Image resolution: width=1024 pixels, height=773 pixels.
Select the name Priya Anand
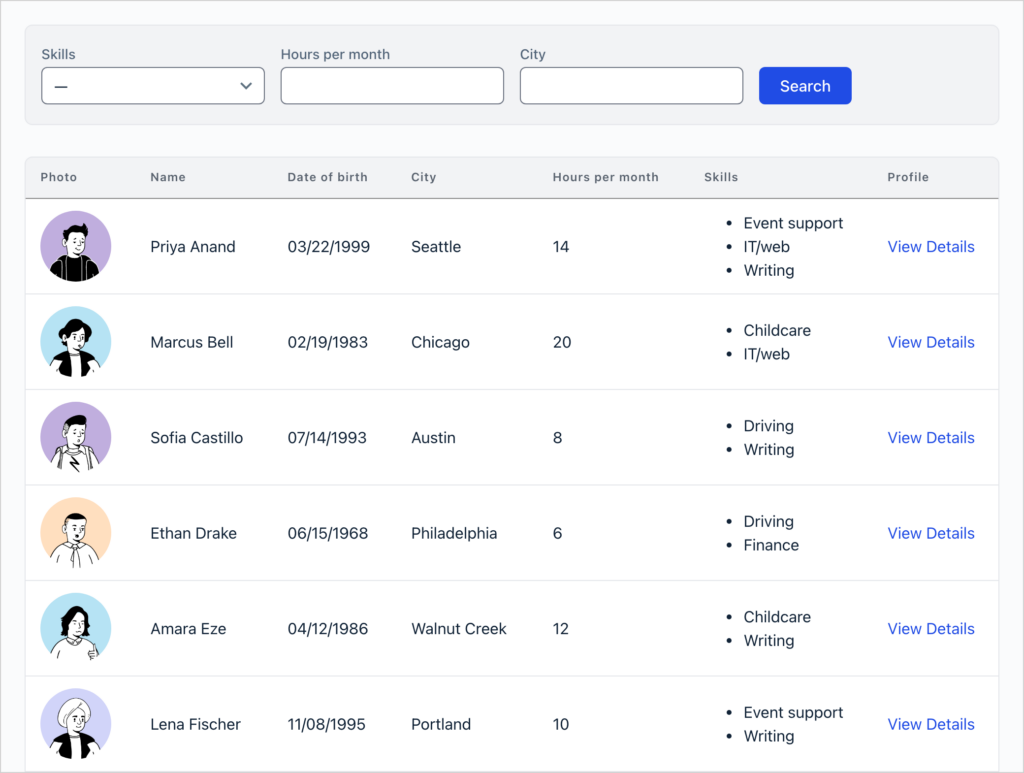point(193,247)
